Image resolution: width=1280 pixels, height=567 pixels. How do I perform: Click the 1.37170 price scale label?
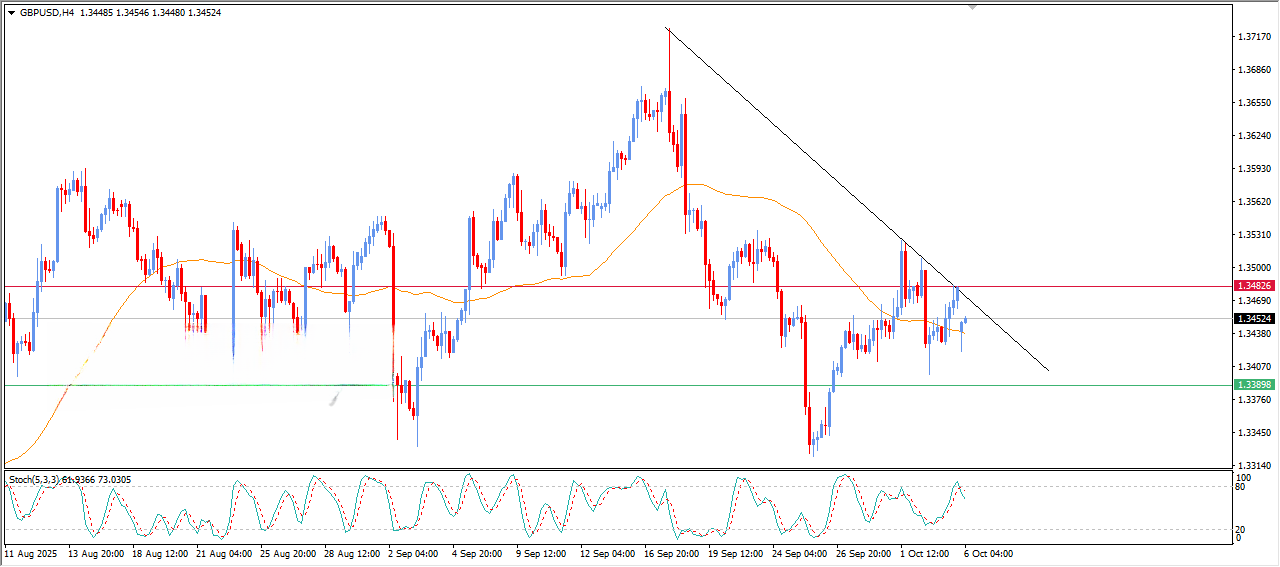(x=1253, y=37)
